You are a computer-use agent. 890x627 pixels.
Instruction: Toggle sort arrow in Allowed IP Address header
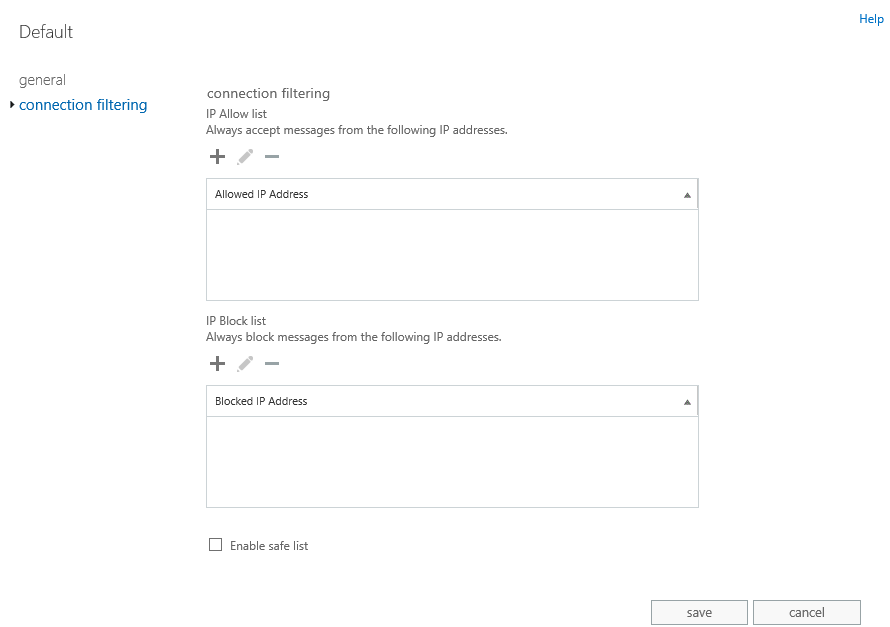[687, 195]
